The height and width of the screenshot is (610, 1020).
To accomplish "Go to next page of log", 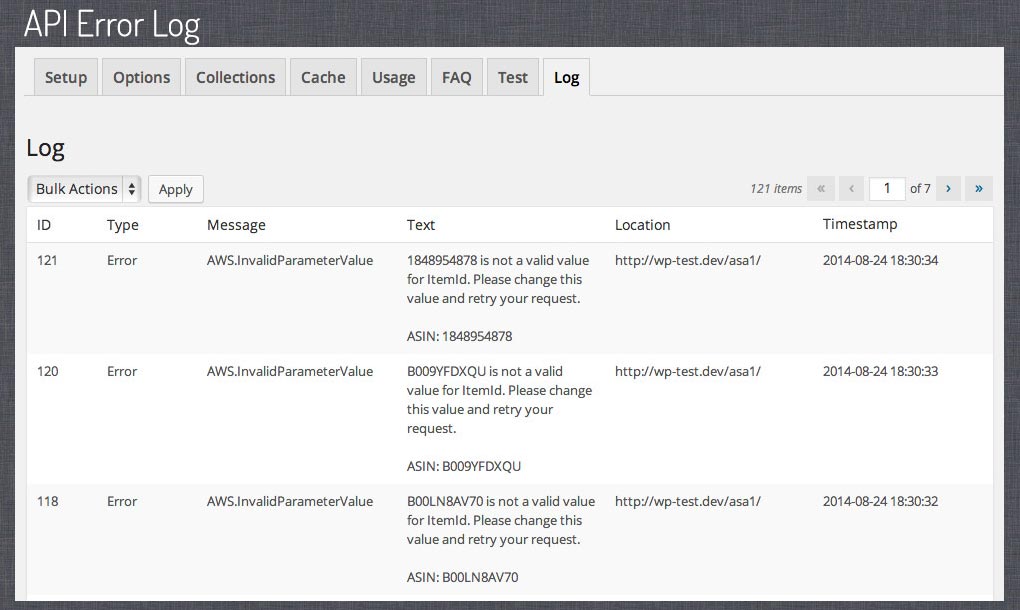I will coord(948,189).
